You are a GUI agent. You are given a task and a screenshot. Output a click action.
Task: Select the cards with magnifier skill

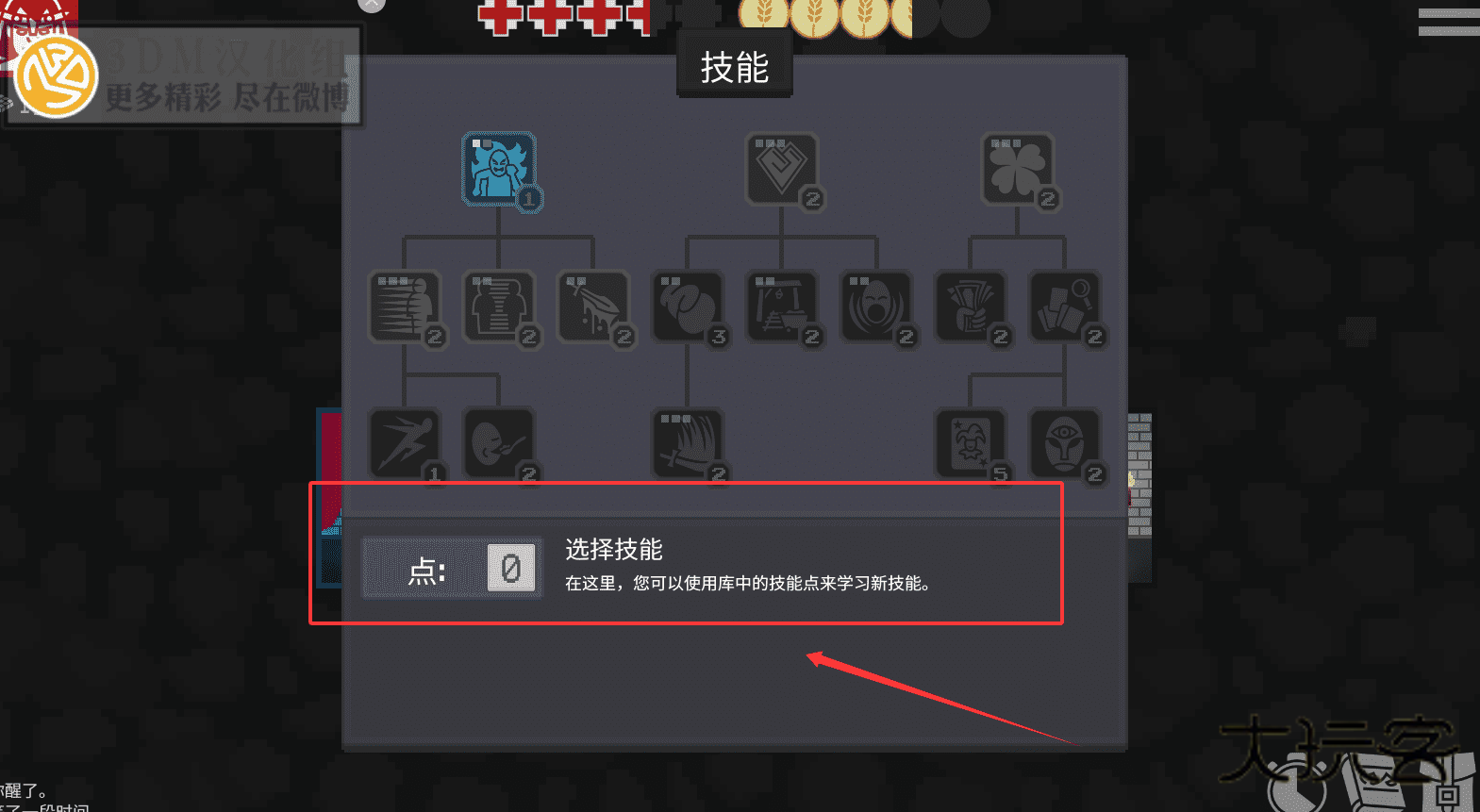point(1065,307)
